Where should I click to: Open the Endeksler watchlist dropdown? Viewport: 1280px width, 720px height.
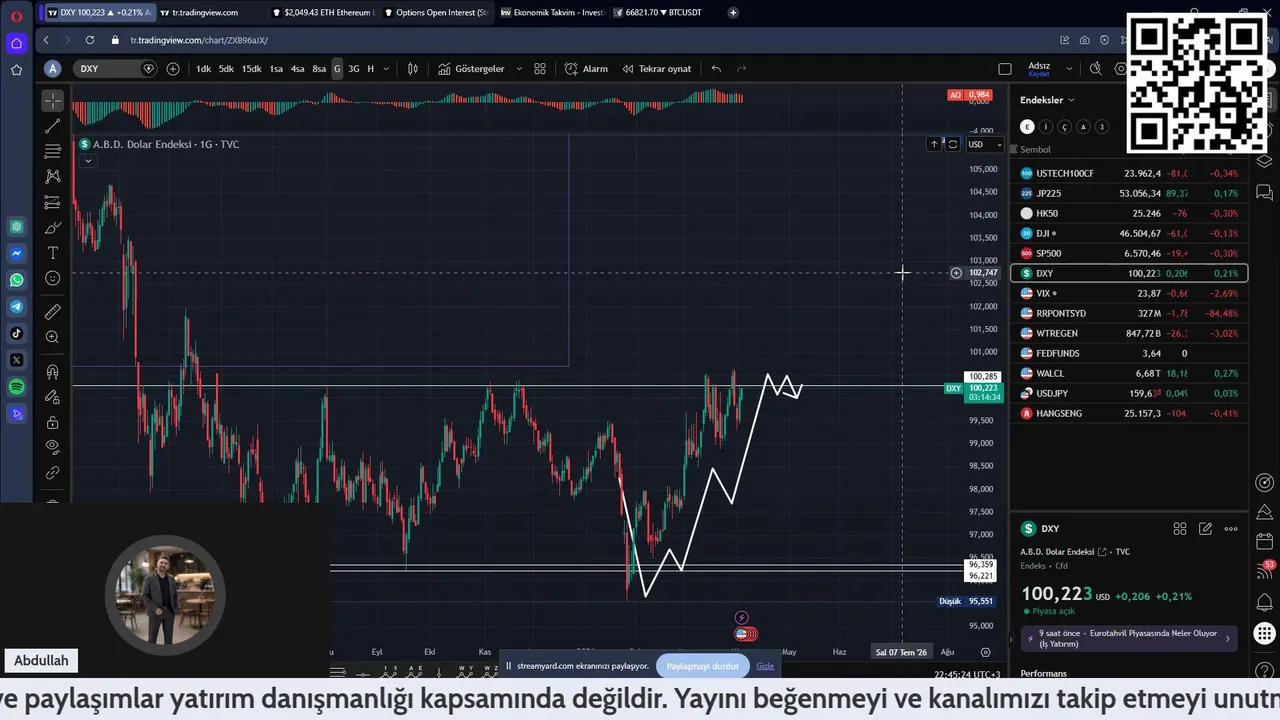1047,100
